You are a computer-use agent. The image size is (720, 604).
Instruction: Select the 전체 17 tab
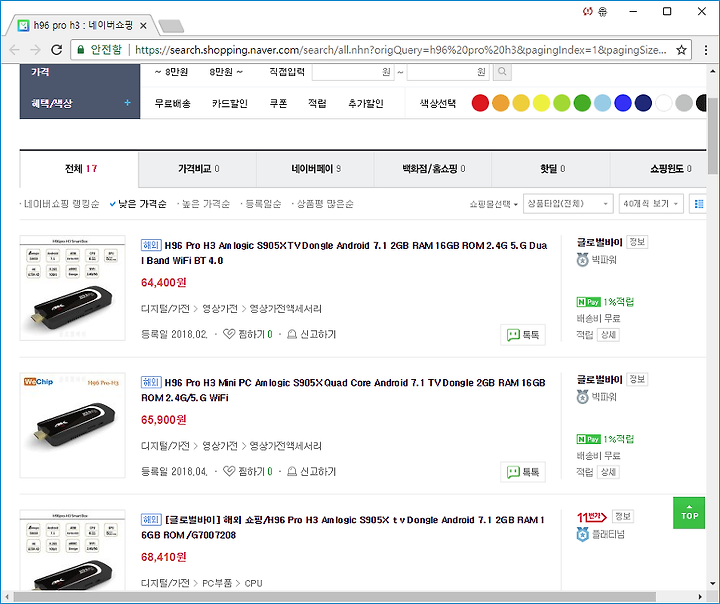(79, 169)
